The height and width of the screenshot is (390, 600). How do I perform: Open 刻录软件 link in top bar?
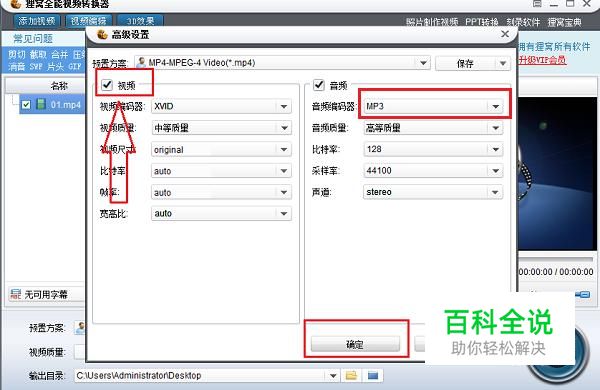tap(523, 22)
